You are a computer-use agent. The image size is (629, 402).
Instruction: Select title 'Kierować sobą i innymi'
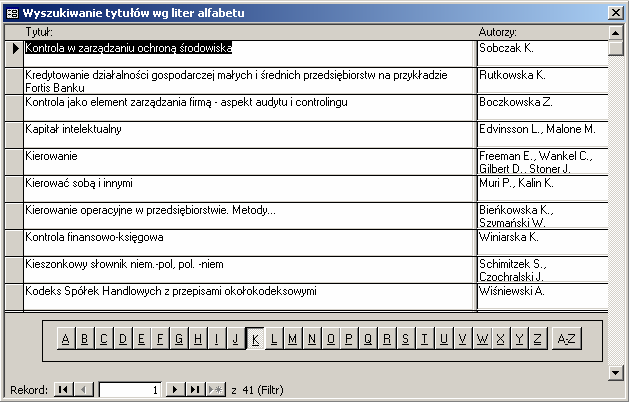250,189
